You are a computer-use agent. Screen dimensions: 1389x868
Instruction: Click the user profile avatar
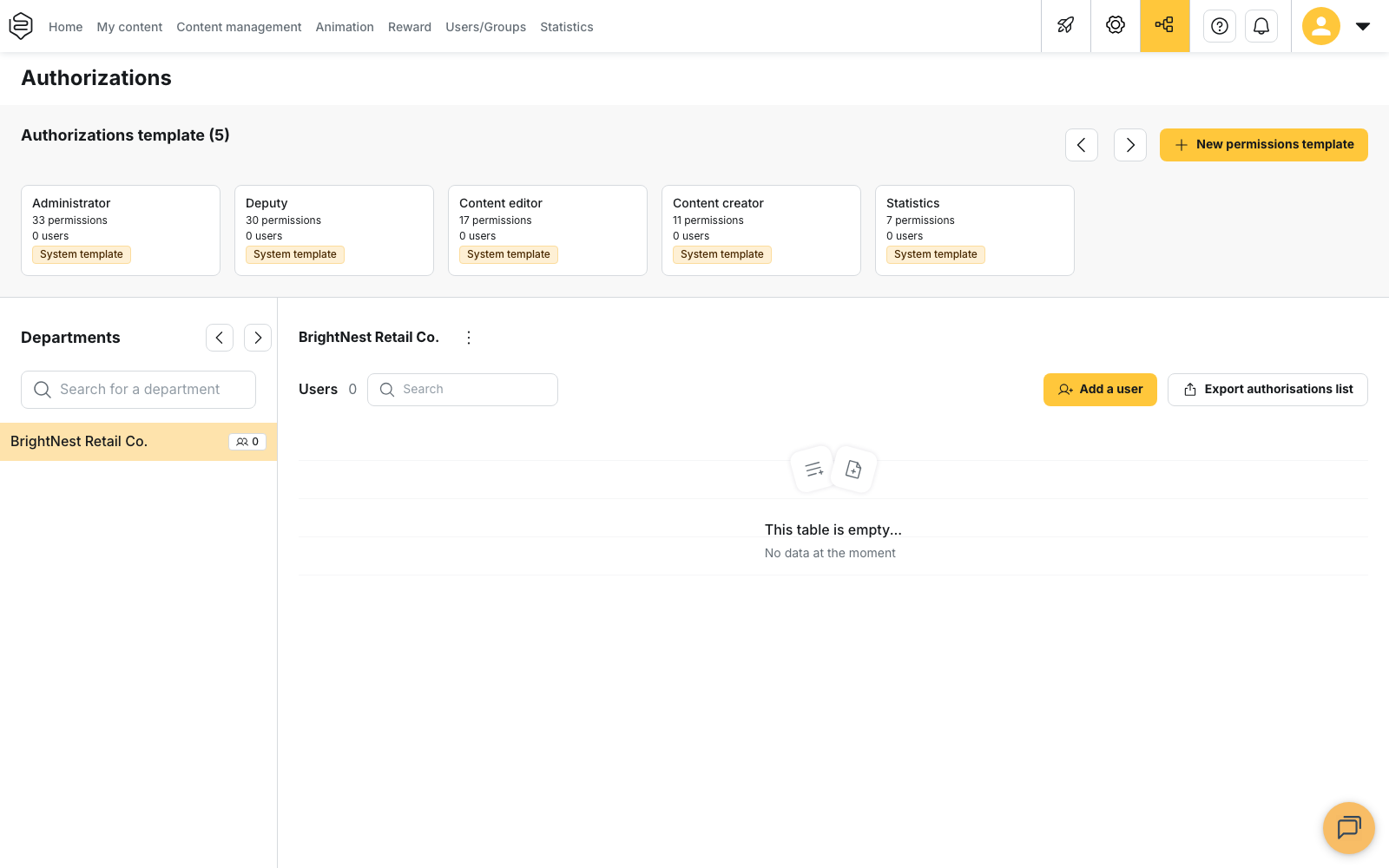point(1321,26)
